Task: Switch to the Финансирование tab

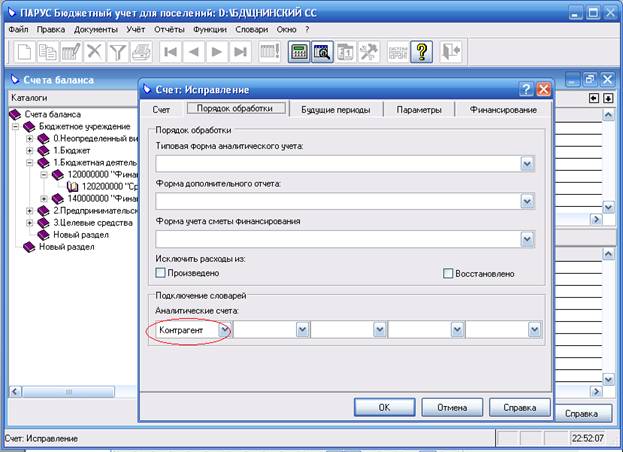Action: [503, 110]
